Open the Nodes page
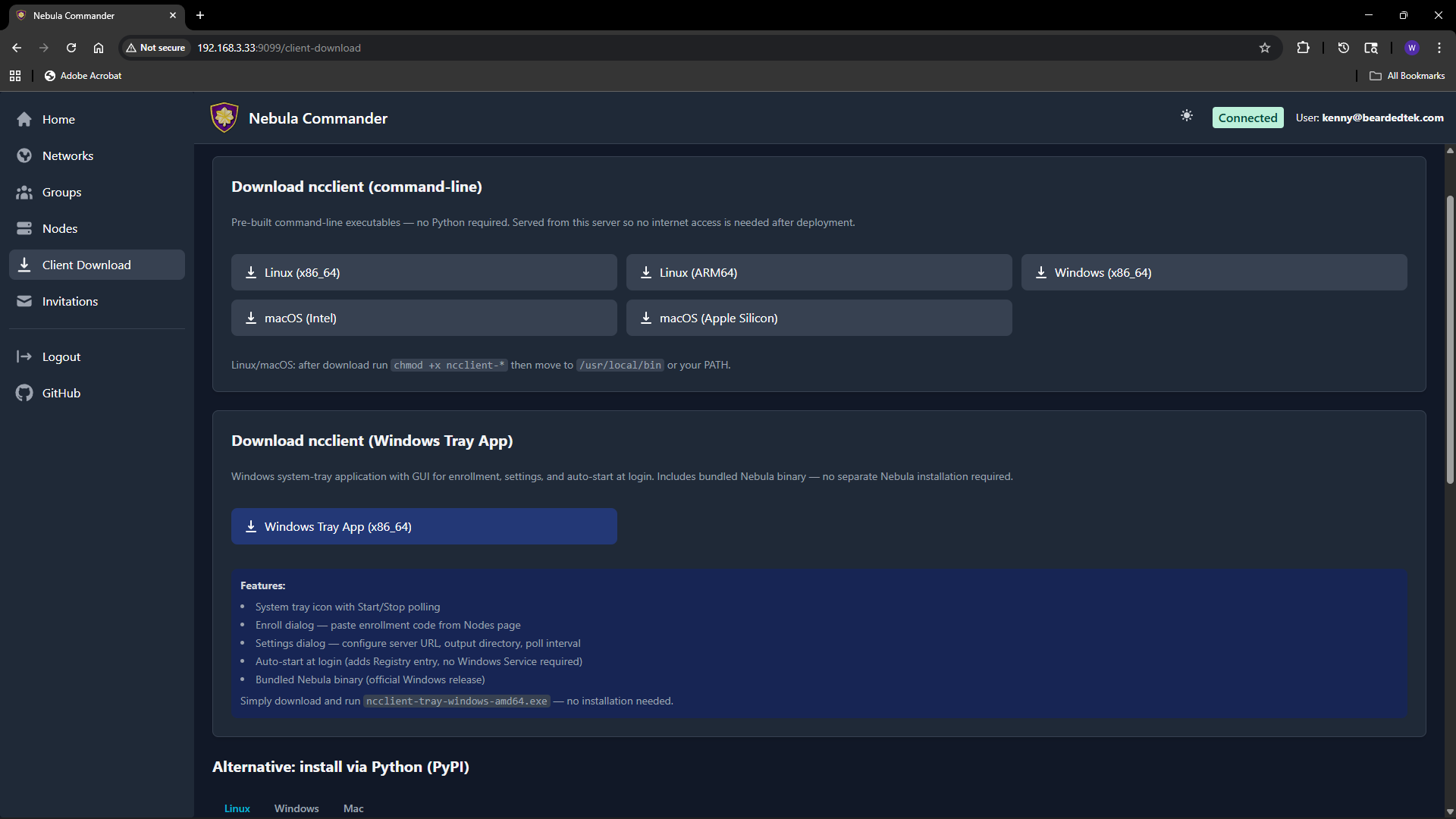The image size is (1456, 819). (60, 228)
